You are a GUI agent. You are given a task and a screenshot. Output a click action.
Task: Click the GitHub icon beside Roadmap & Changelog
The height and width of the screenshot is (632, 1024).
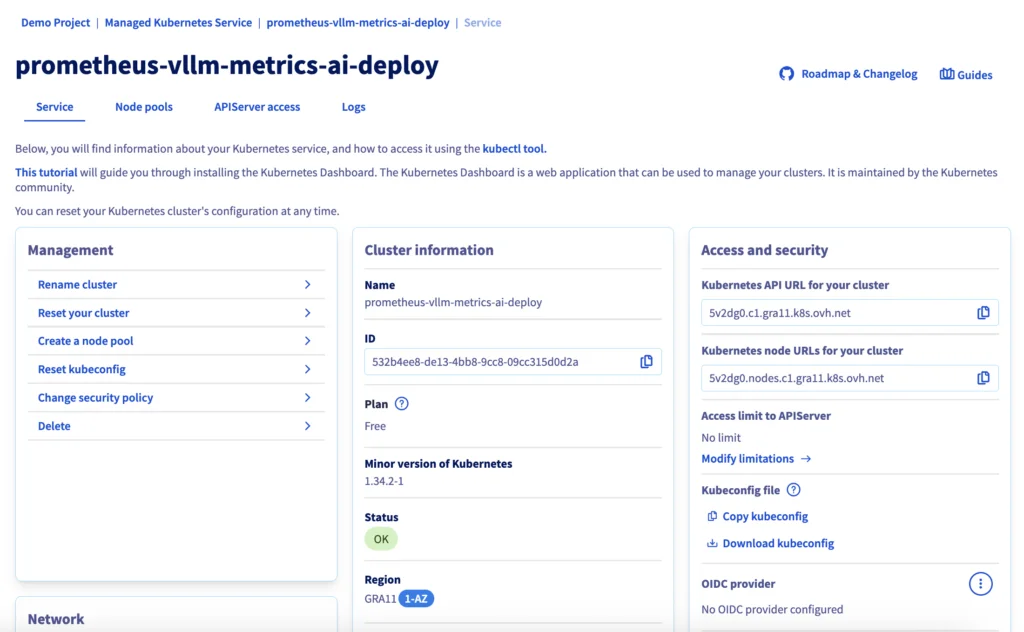tap(785, 73)
